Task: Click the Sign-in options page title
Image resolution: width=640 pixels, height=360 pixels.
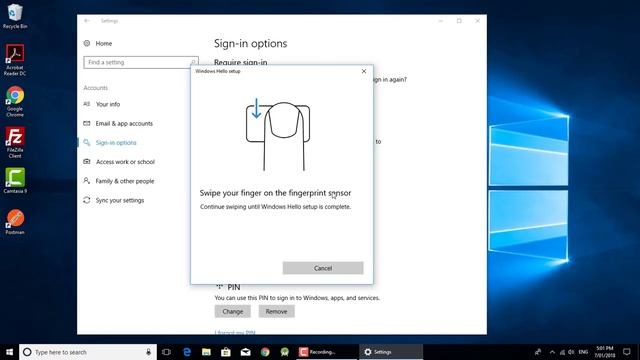Action: 250,43
